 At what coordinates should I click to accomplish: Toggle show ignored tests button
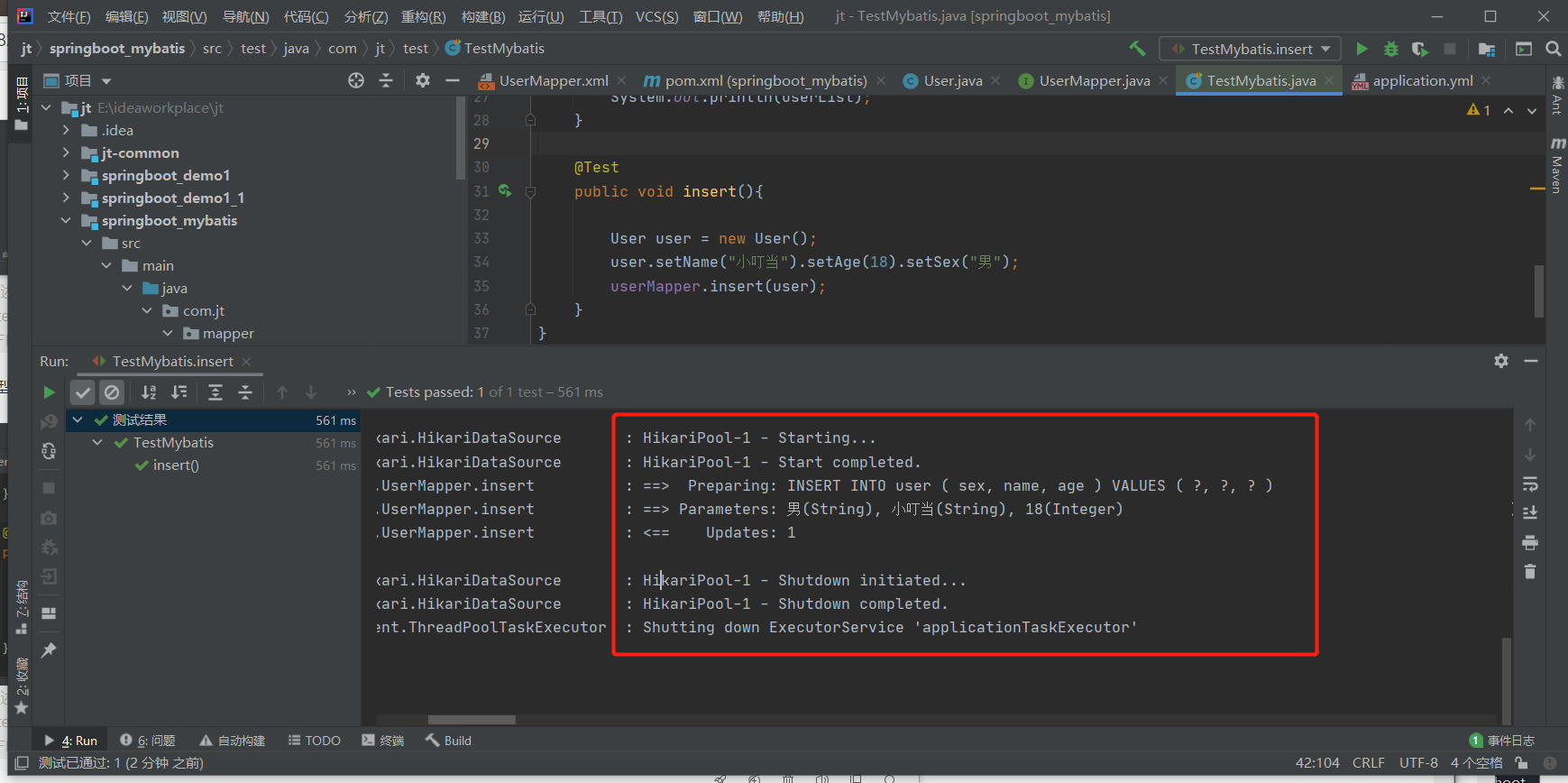112,392
